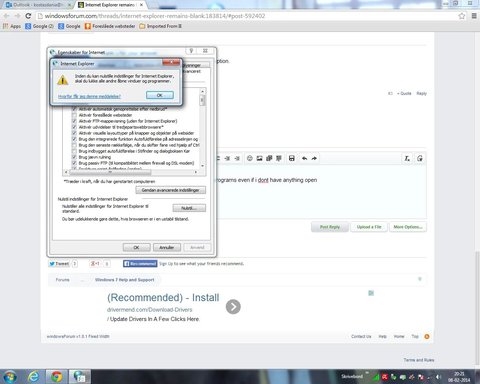Click the help question-mark button in the Egenskaber dialog
480x384 pixels.
click(x=191, y=51)
